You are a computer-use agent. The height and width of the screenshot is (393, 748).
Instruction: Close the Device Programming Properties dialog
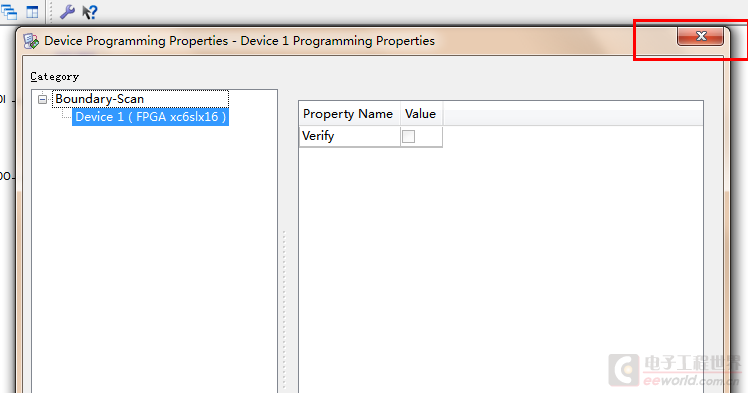700,36
